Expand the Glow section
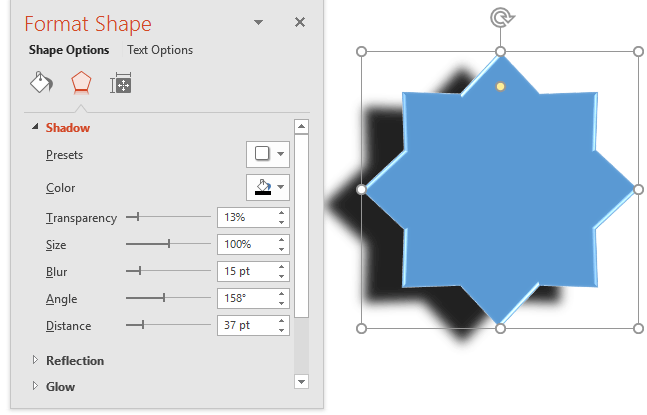This screenshot has height=415, width=647. tap(36, 386)
